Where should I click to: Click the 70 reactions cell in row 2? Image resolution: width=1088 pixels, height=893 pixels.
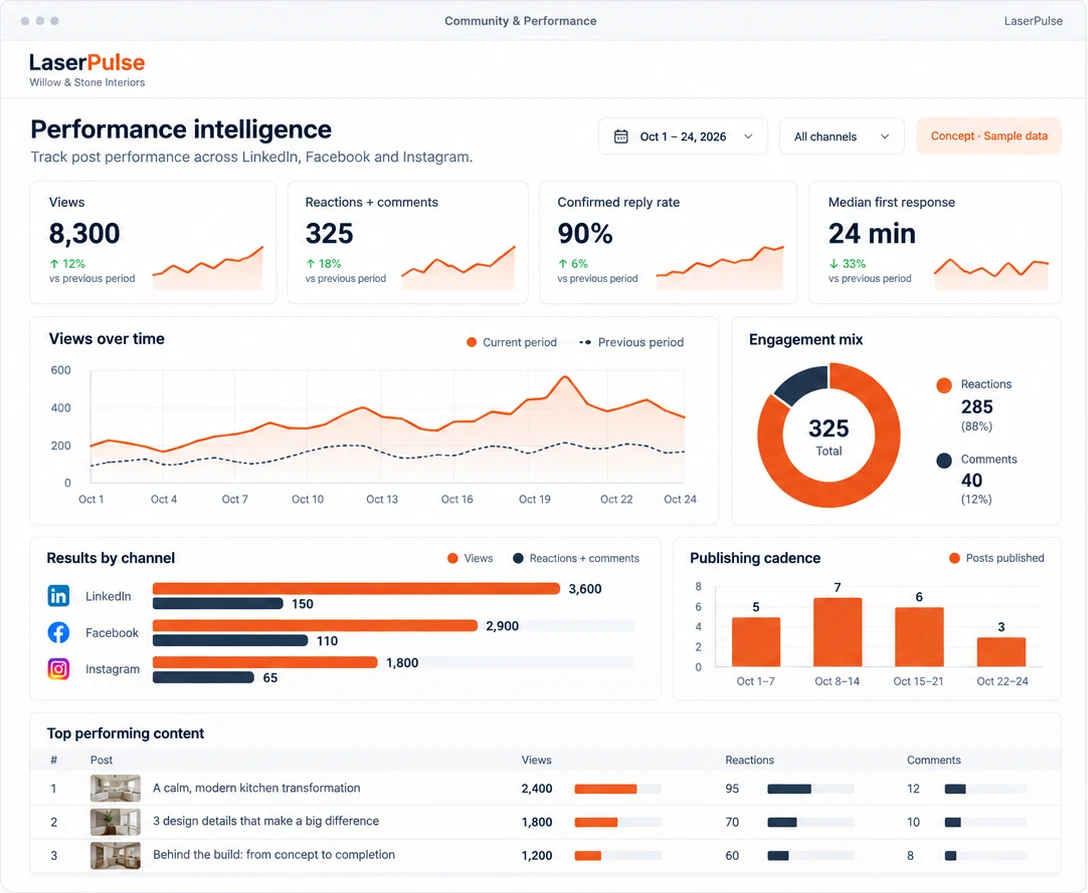(732, 822)
